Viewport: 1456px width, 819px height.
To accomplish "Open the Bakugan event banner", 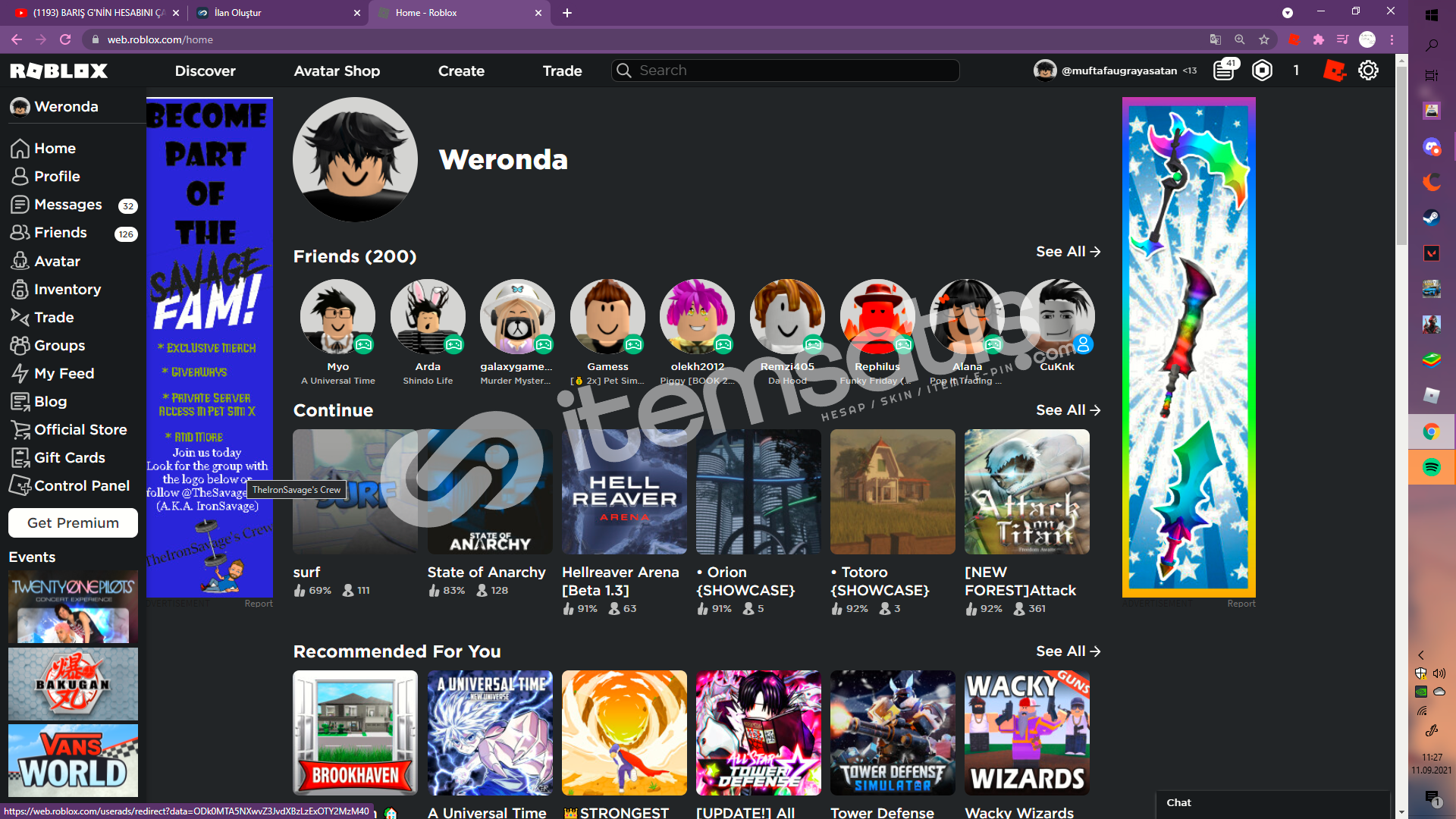I will click(73, 683).
